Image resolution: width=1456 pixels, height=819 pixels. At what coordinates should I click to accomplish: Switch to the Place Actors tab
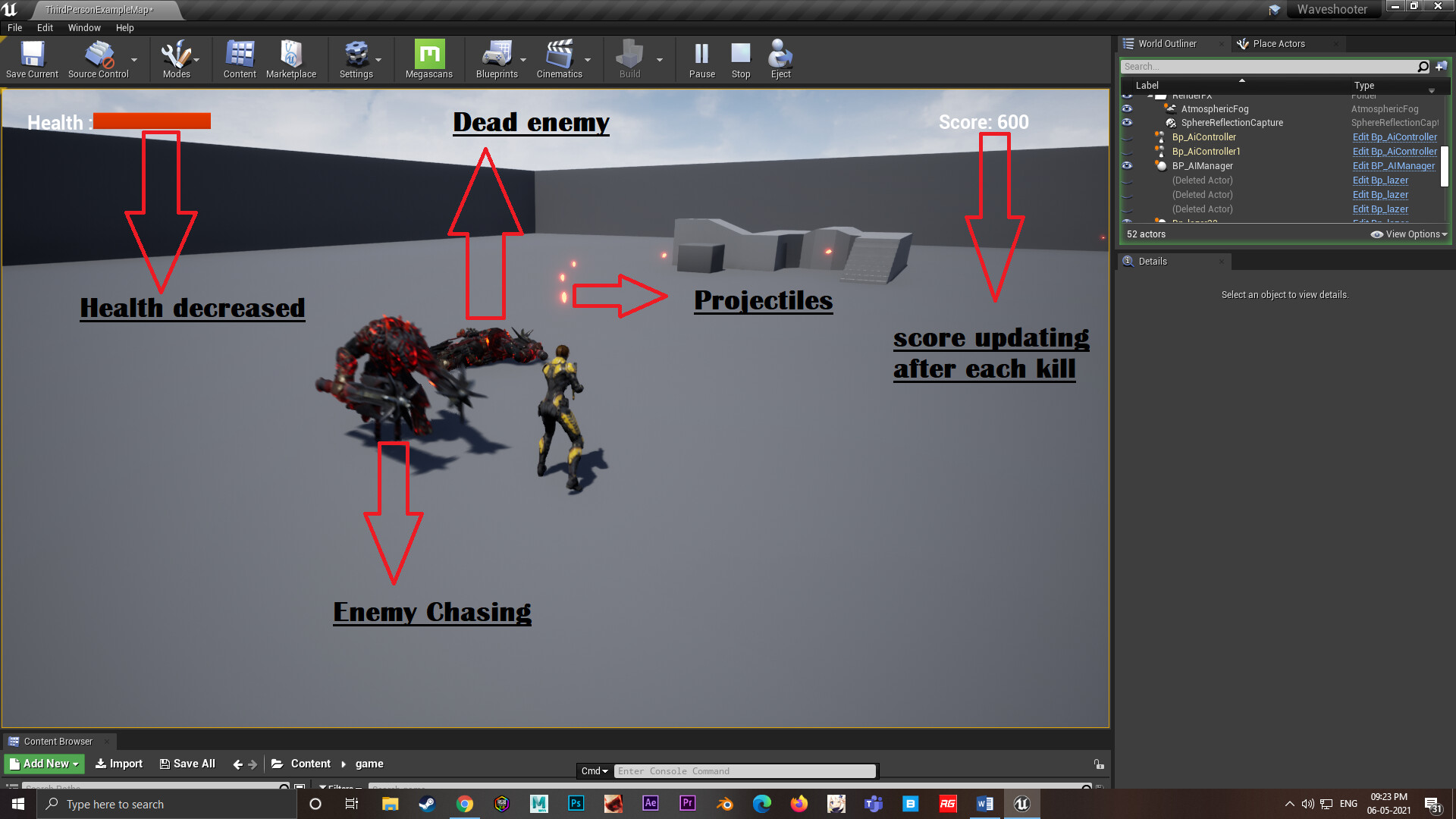1278,44
